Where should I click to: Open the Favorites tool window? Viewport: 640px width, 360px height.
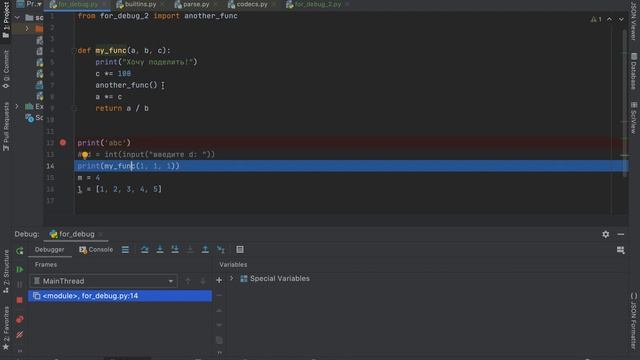pos(6,328)
